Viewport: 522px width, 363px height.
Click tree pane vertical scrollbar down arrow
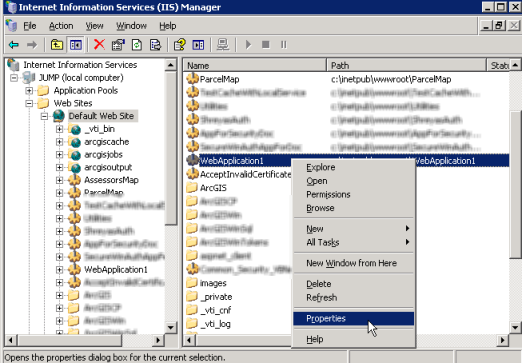[x=171, y=327]
